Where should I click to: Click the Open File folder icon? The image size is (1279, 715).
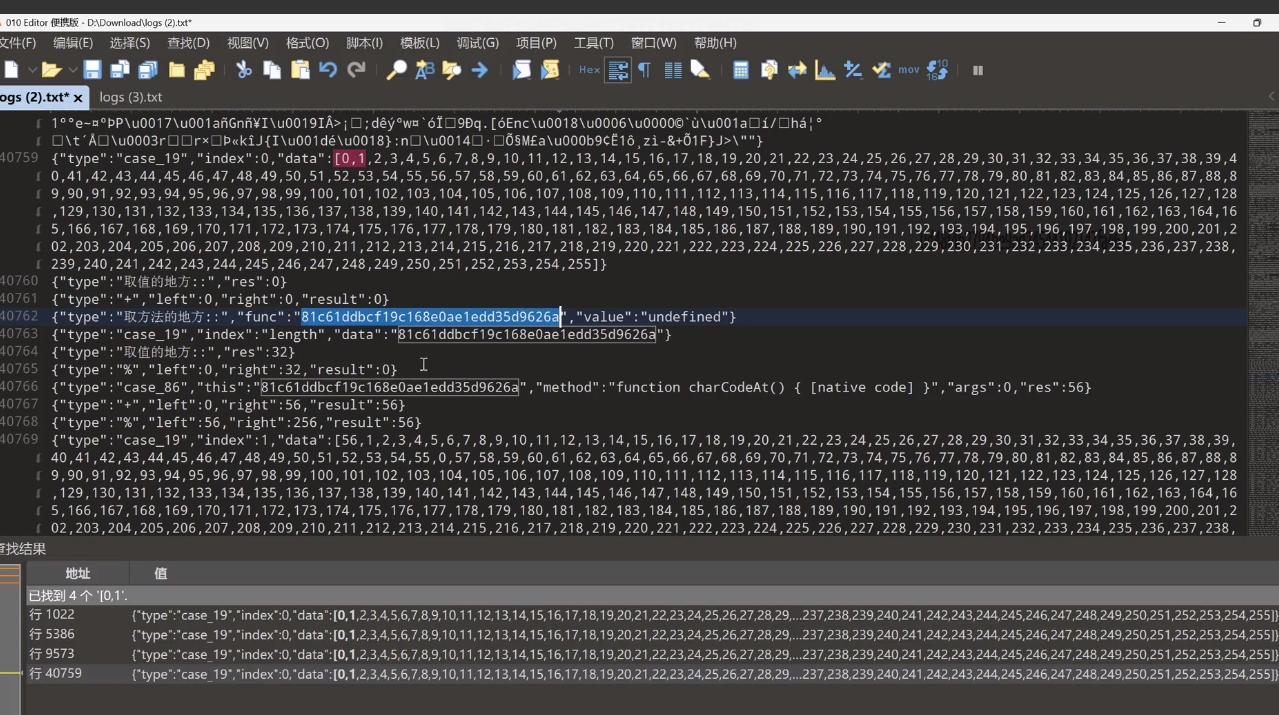click(x=50, y=70)
